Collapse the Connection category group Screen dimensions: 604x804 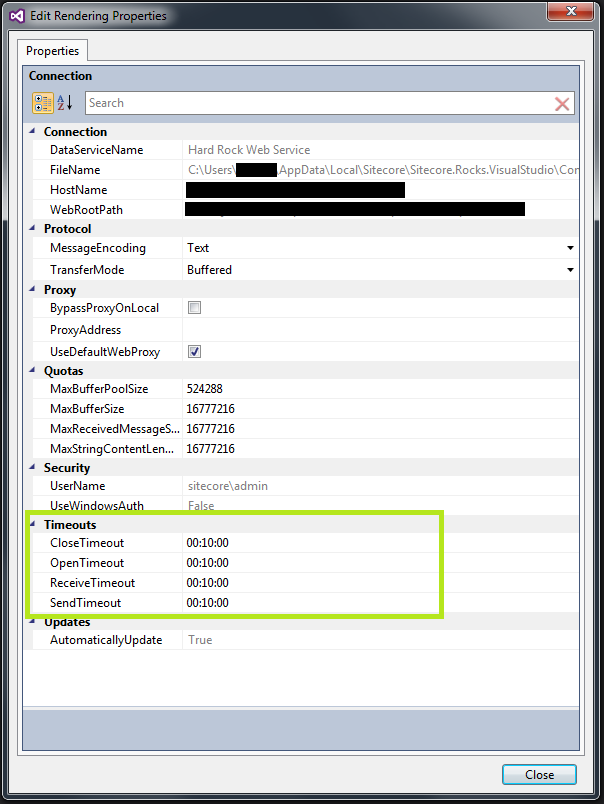[32, 131]
